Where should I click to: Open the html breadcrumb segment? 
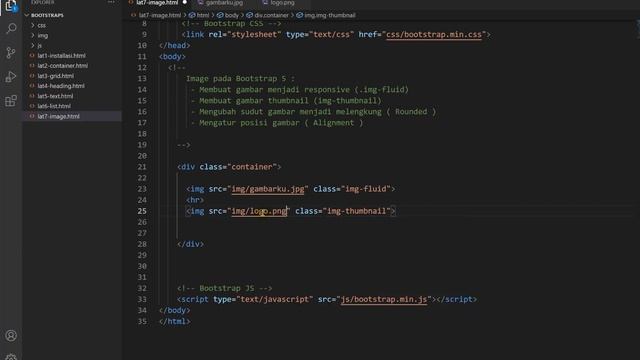coord(202,16)
